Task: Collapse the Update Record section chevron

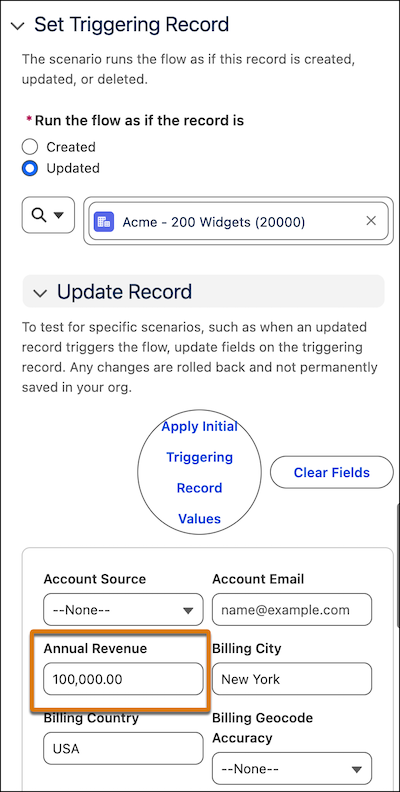Action: click(40, 292)
